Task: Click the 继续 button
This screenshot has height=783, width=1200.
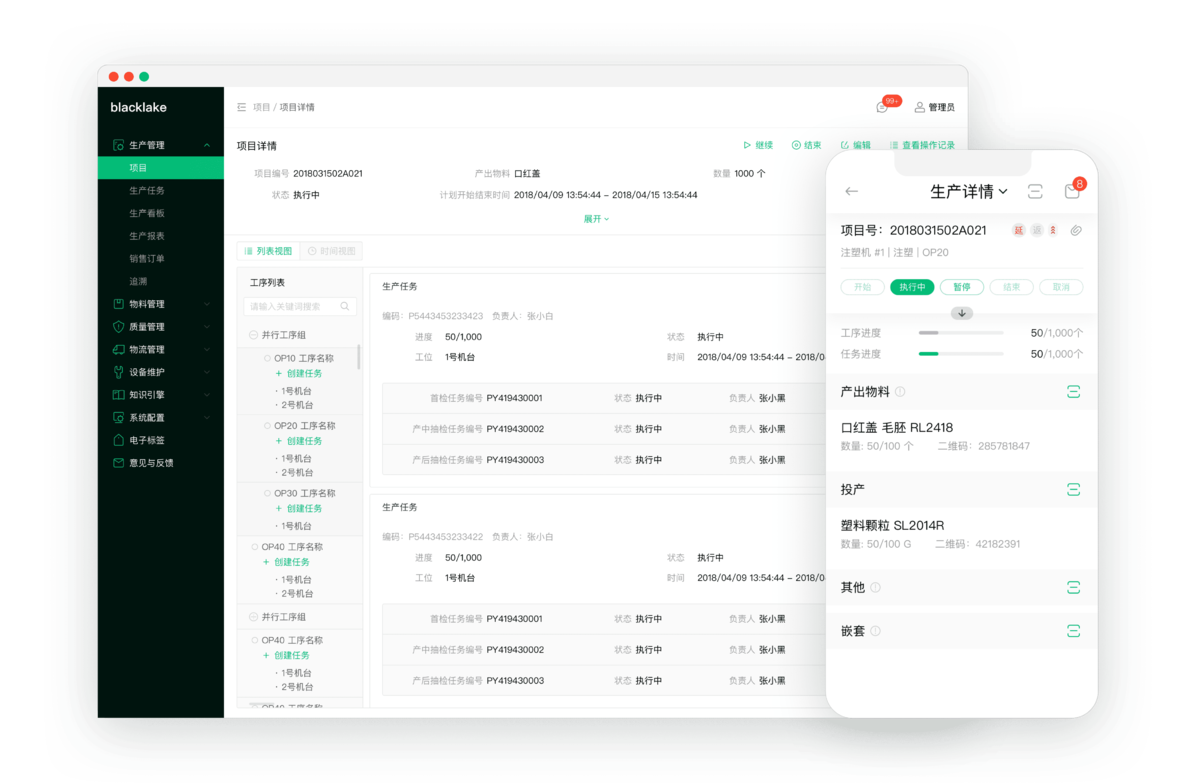Action: coord(758,145)
